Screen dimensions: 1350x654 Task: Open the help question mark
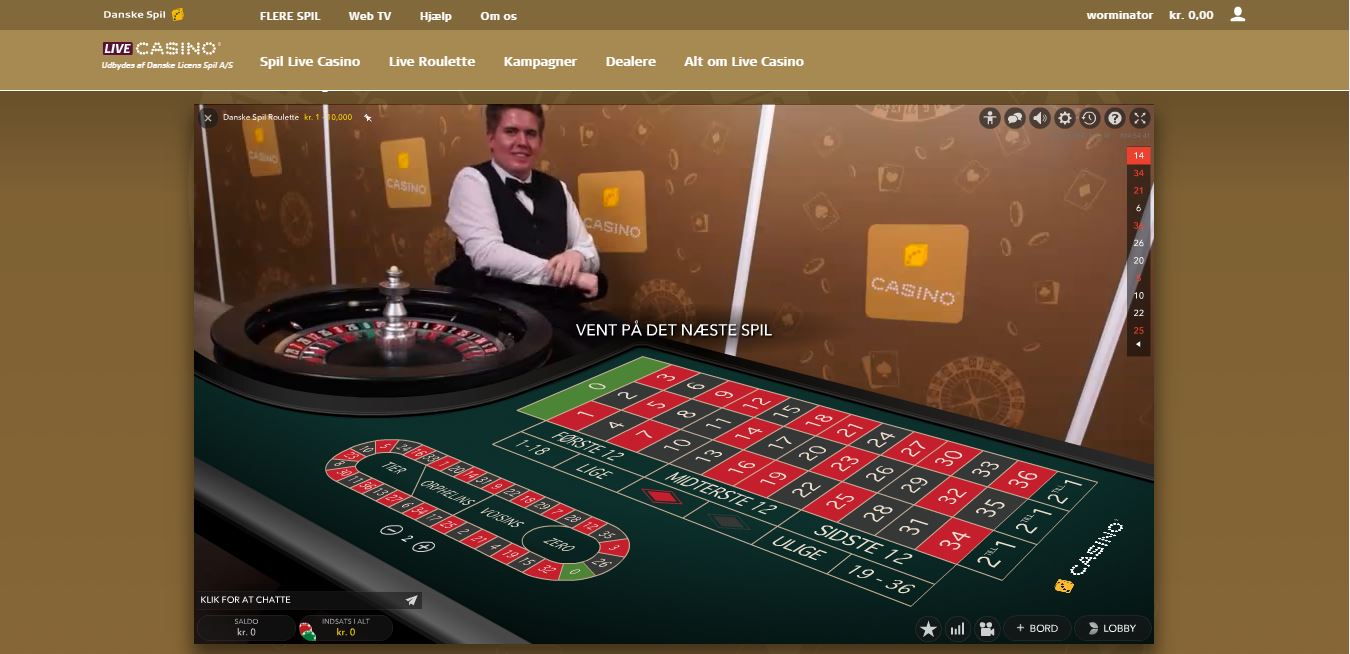point(1115,118)
